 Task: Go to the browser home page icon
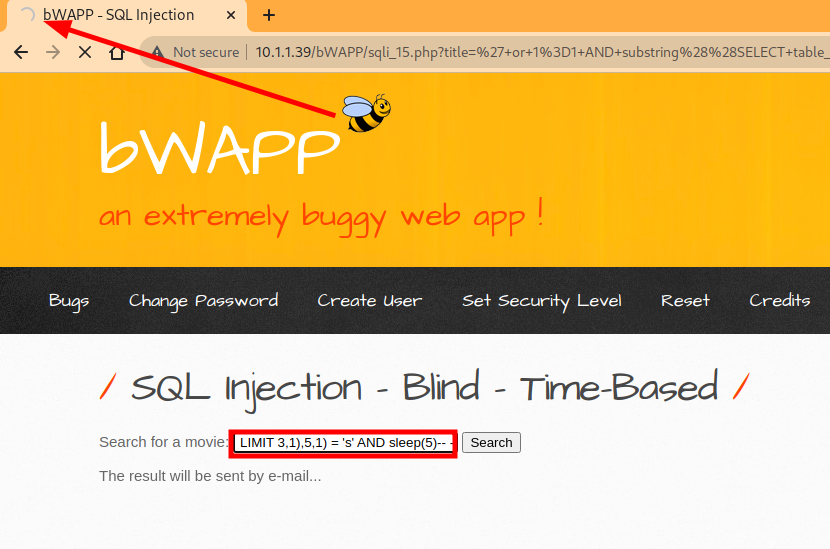[x=117, y=52]
